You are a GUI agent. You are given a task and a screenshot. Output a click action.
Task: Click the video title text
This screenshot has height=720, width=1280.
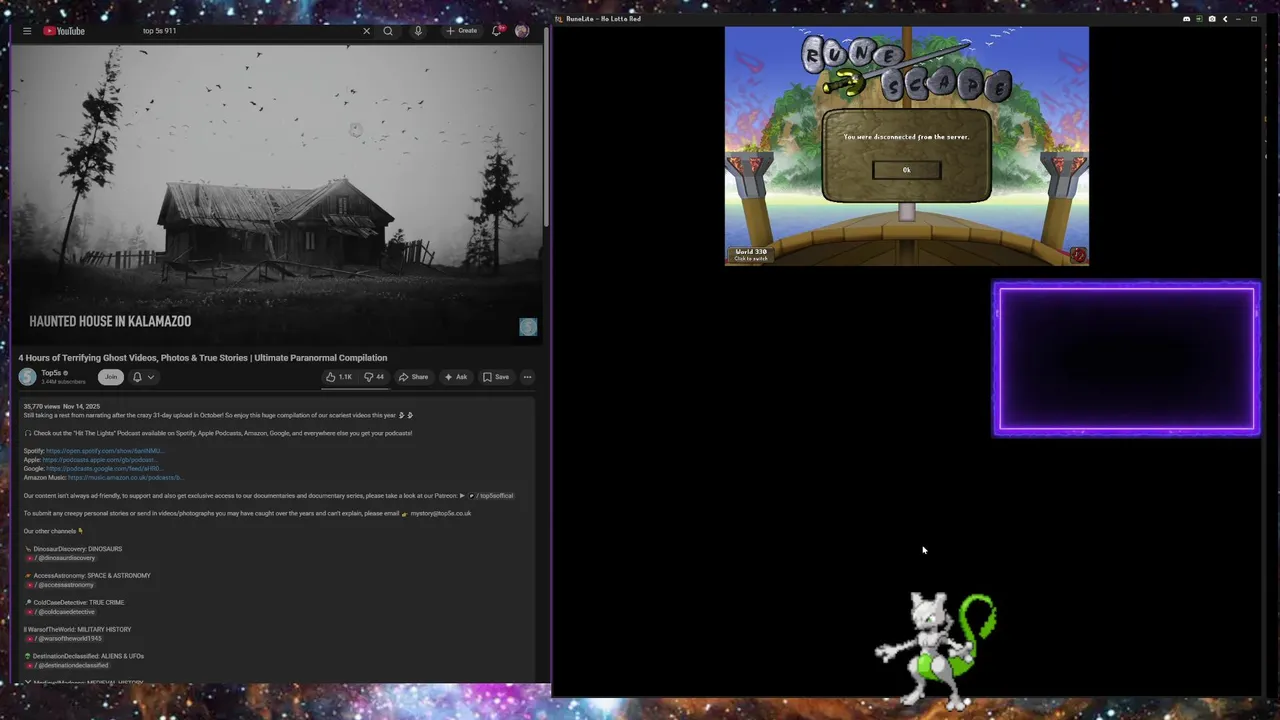[203, 358]
